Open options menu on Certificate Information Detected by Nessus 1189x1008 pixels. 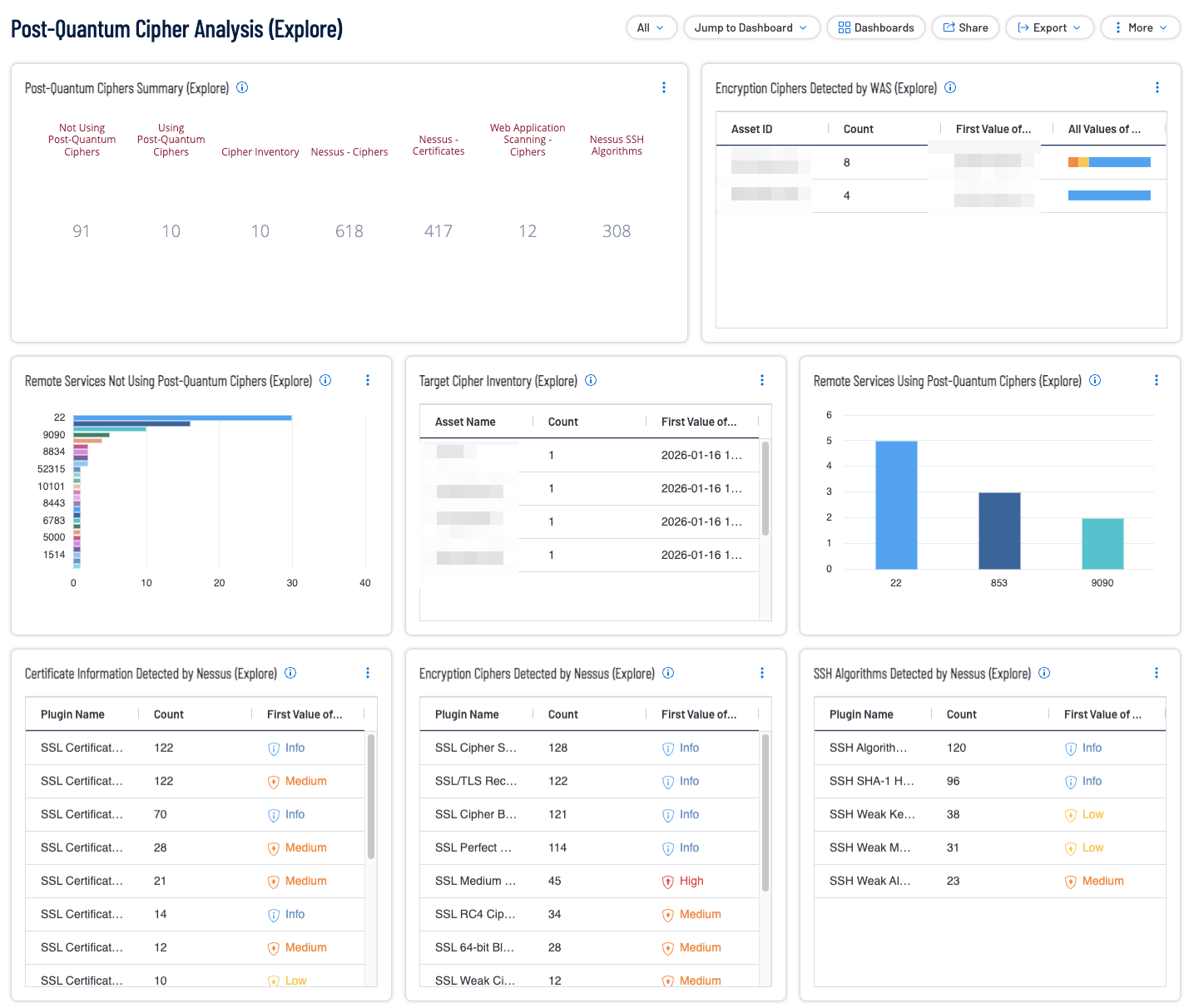pos(367,673)
